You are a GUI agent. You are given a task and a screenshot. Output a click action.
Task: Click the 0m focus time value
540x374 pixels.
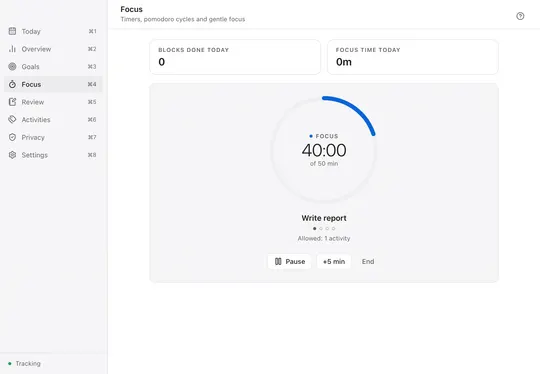(344, 62)
